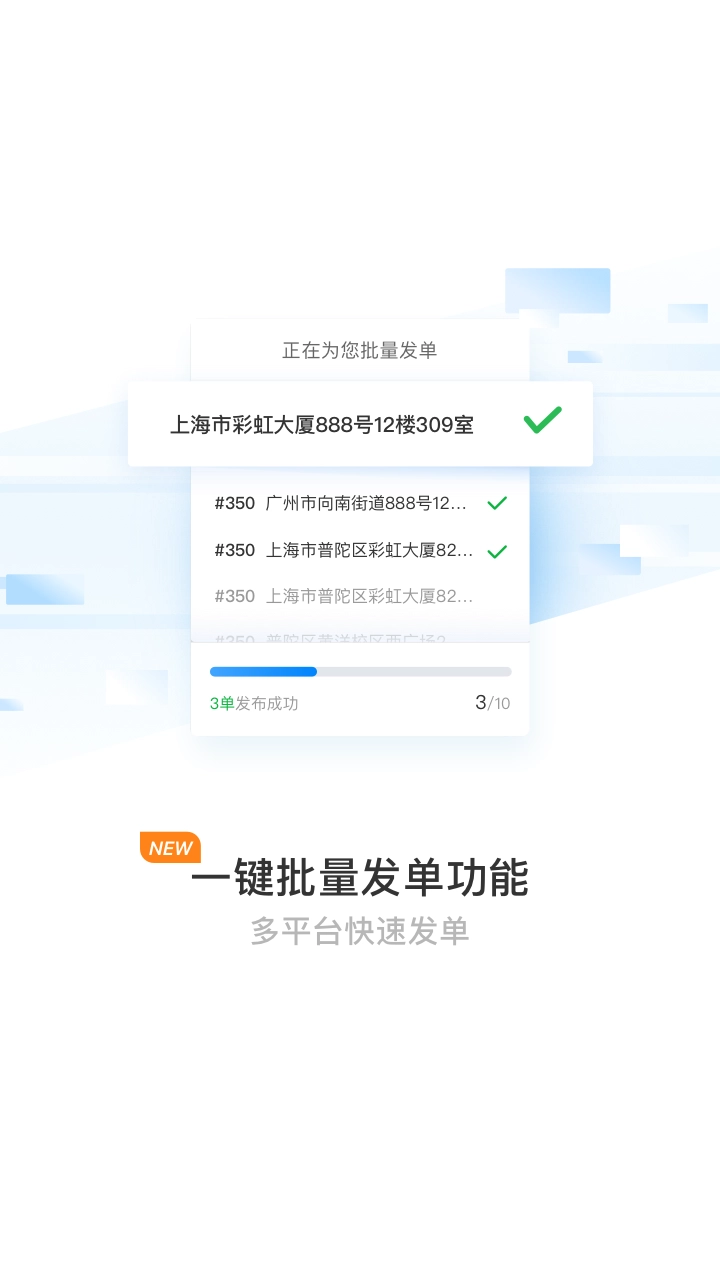Tap the 3/10 progress counter
The height and width of the screenshot is (1280, 720).
pyautogui.click(x=492, y=703)
